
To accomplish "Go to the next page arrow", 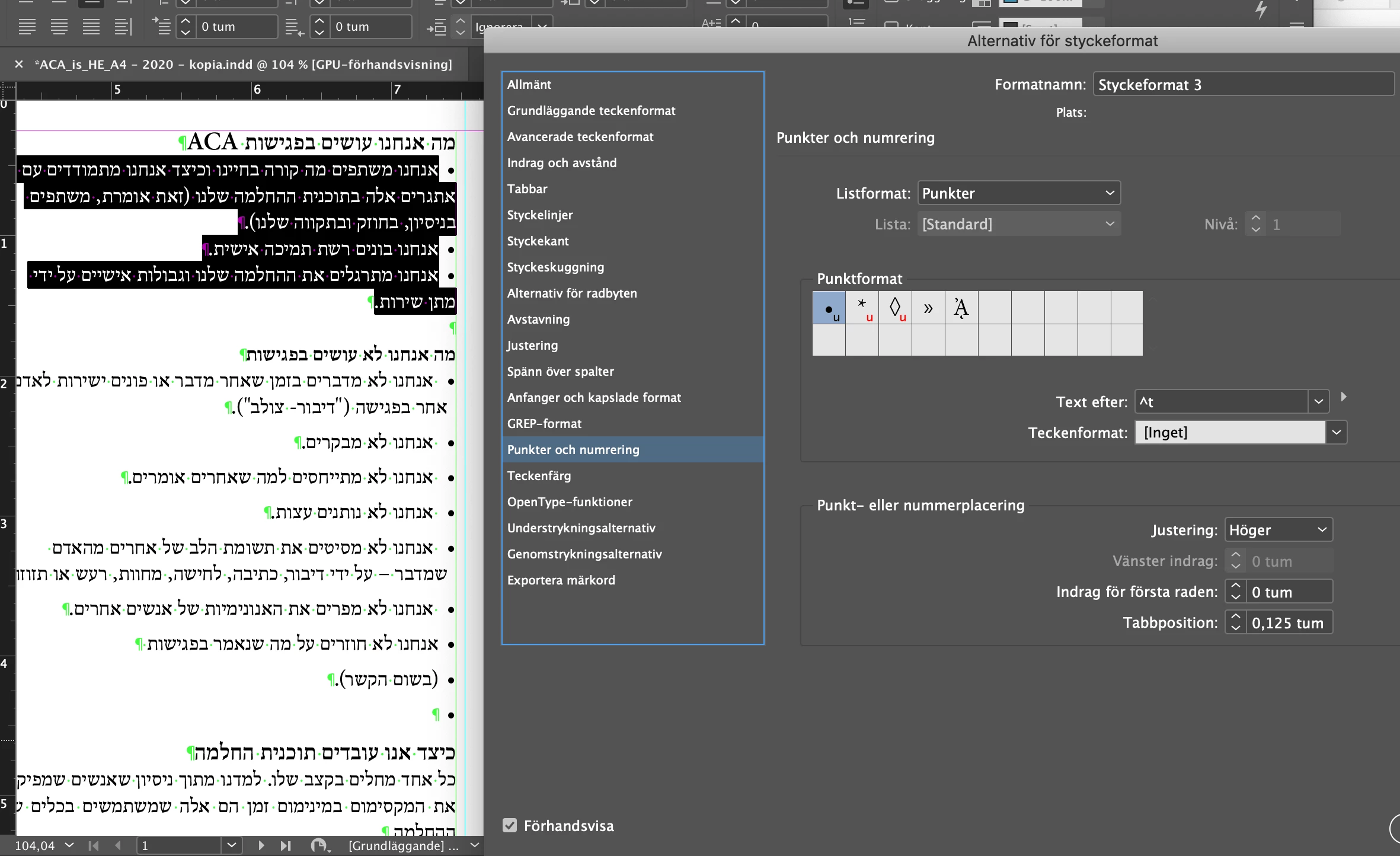I will point(261,845).
